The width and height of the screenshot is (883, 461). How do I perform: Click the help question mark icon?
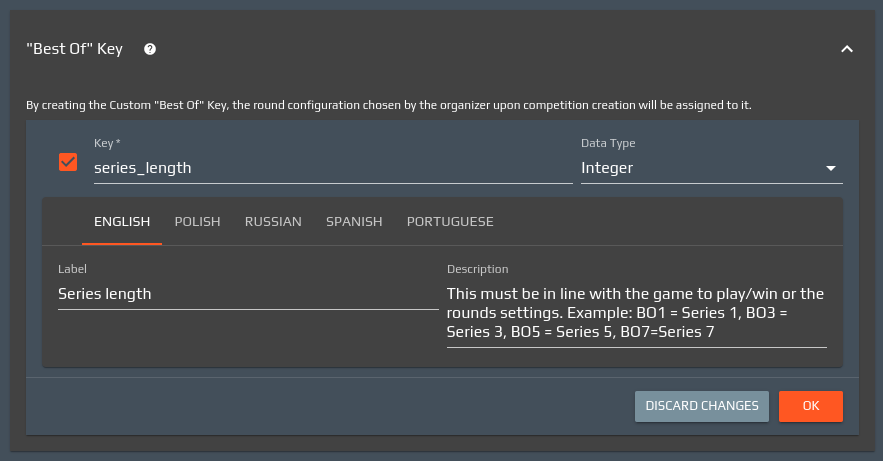point(150,49)
